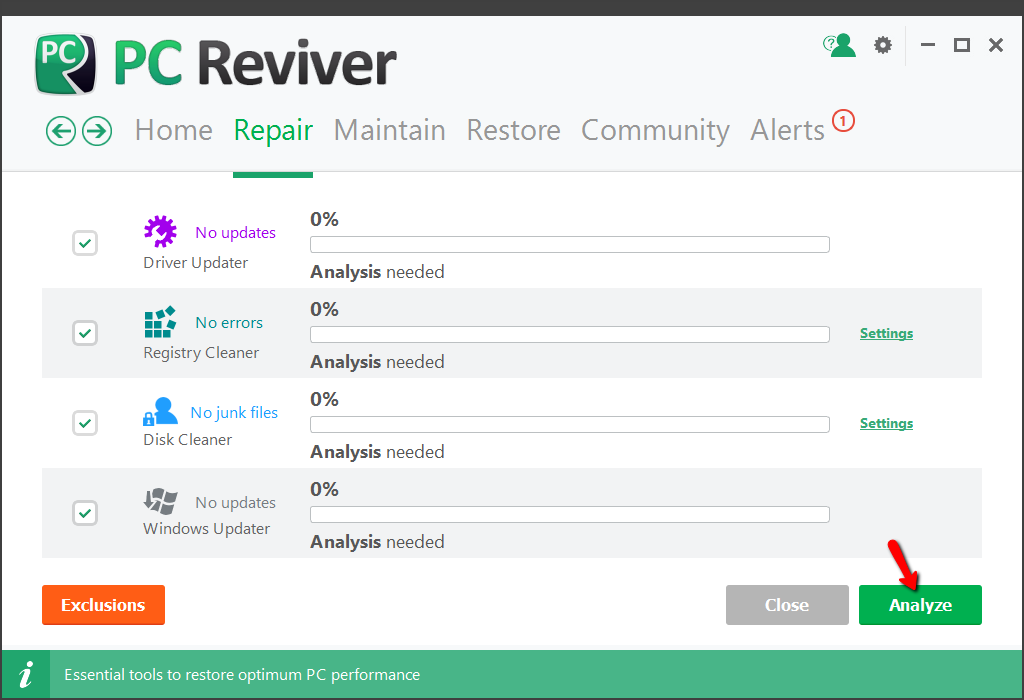Image resolution: width=1024 pixels, height=700 pixels.
Task: Click the Registry Cleaner blocks icon
Action: click(160, 321)
